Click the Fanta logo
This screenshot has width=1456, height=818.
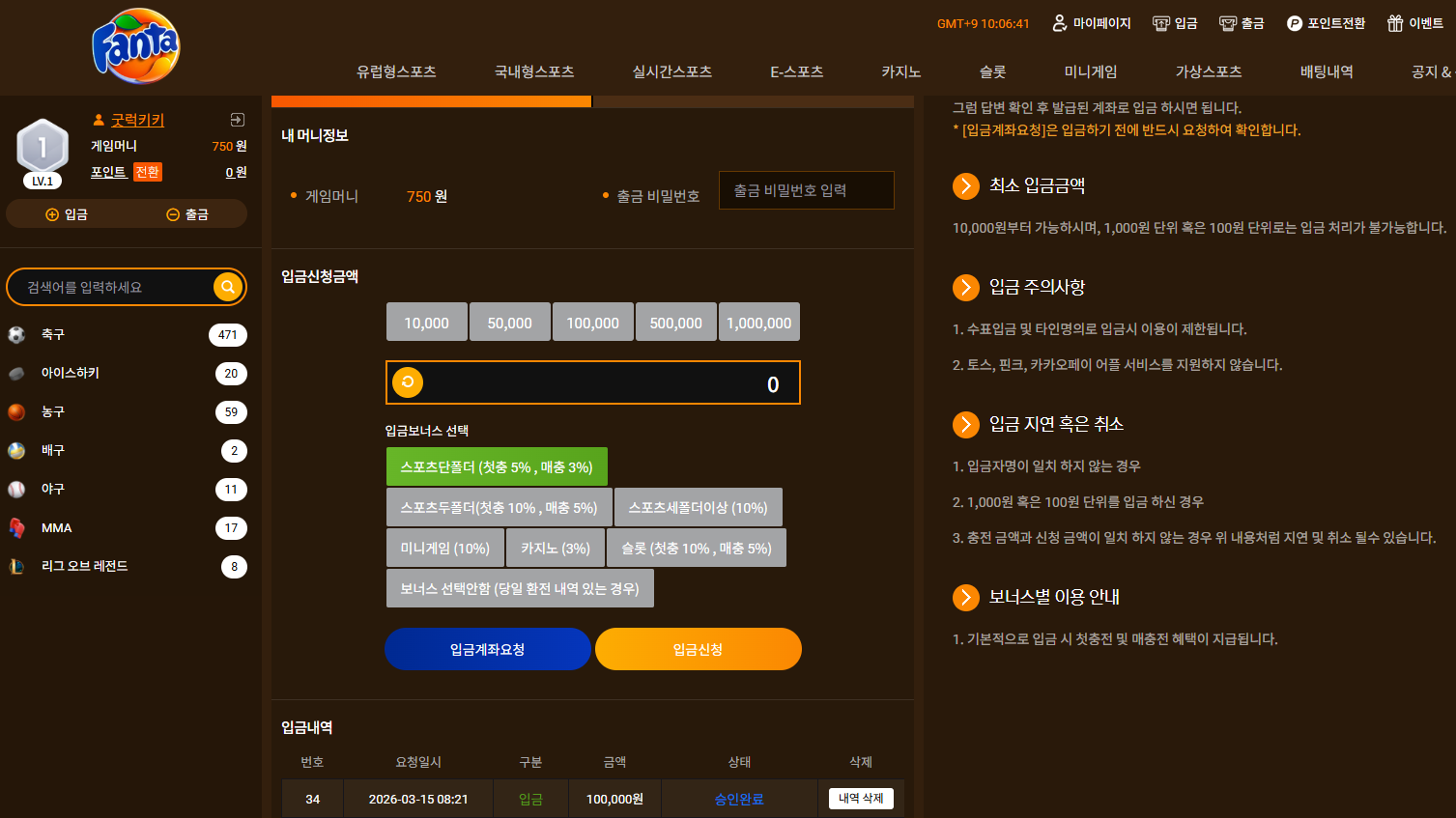[136, 46]
